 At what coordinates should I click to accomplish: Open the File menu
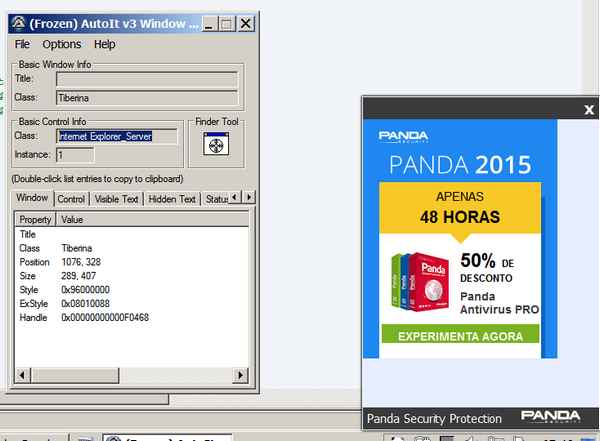pos(22,44)
